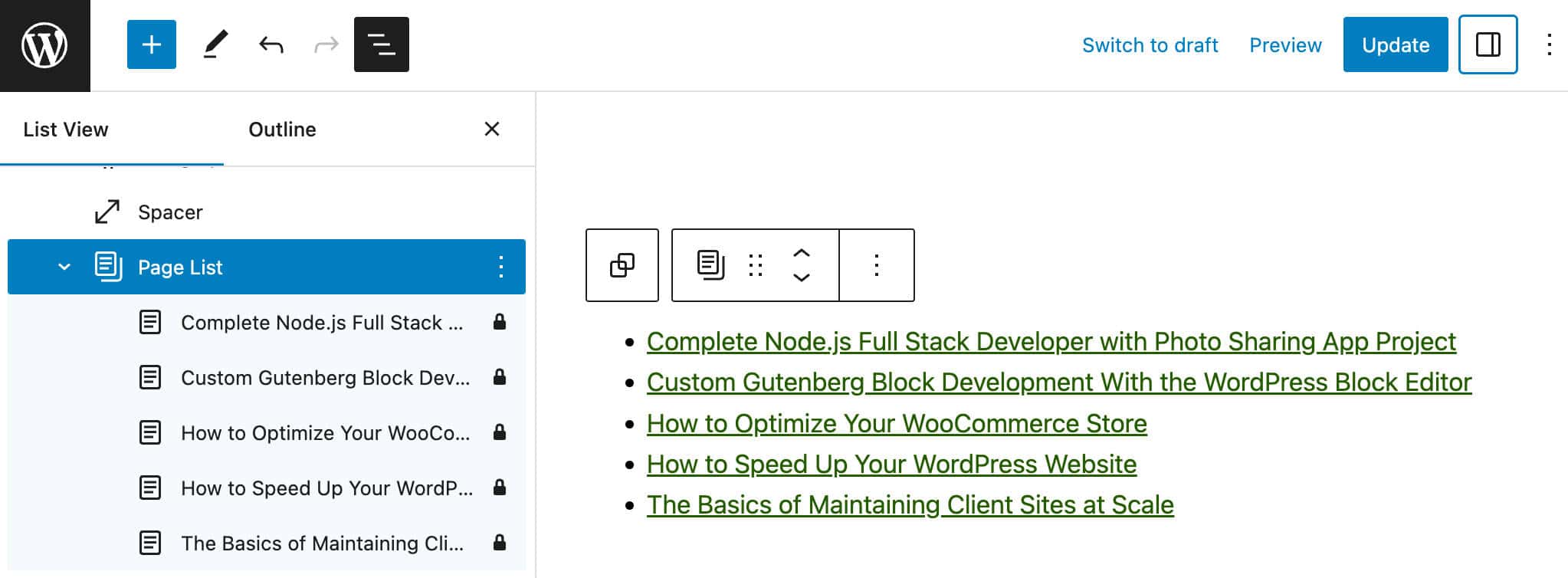Screen dimensions: 1568x578
Task: Click the Undo arrow
Action: (x=271, y=45)
